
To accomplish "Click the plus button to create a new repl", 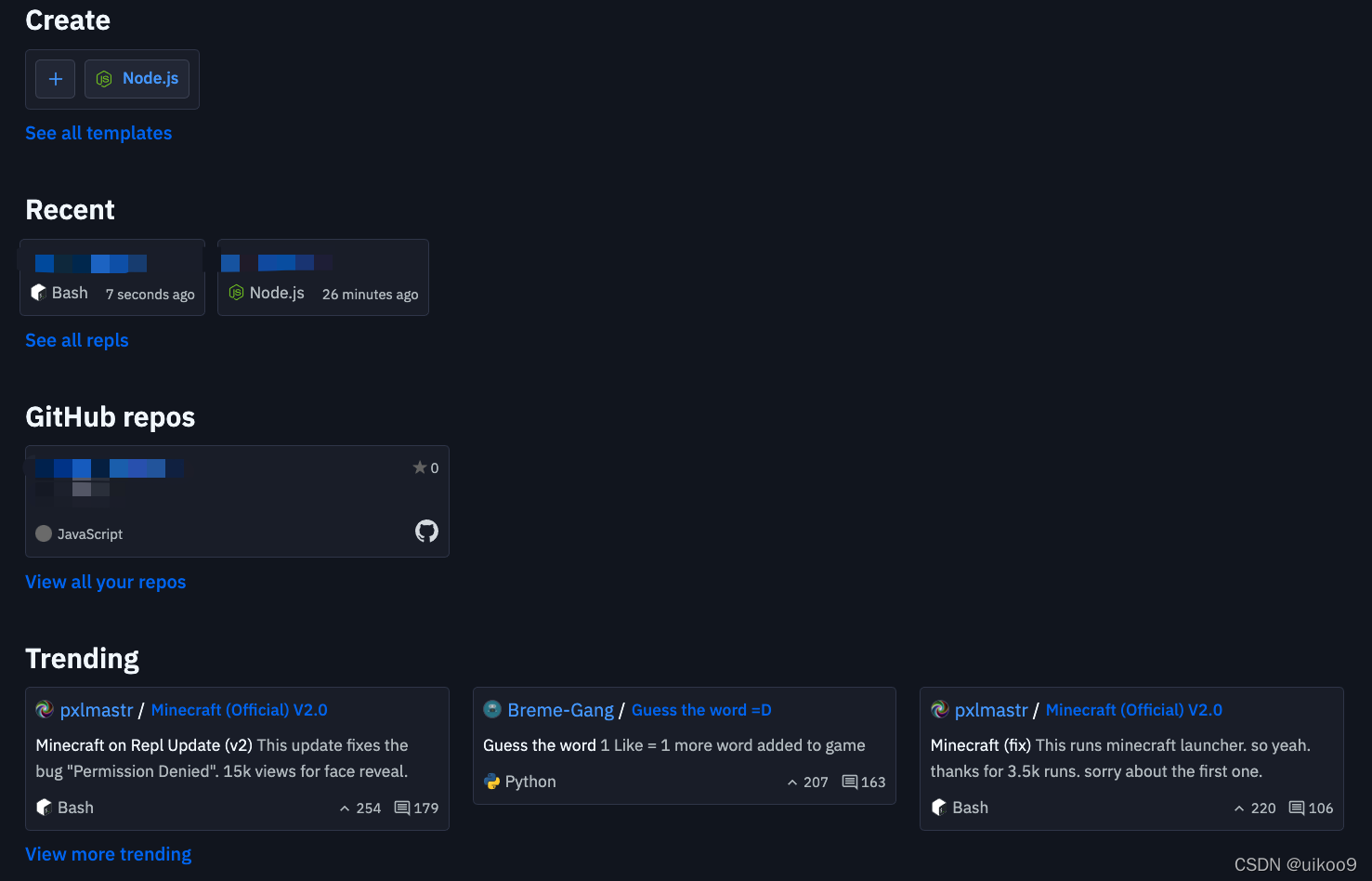I will coord(55,79).
